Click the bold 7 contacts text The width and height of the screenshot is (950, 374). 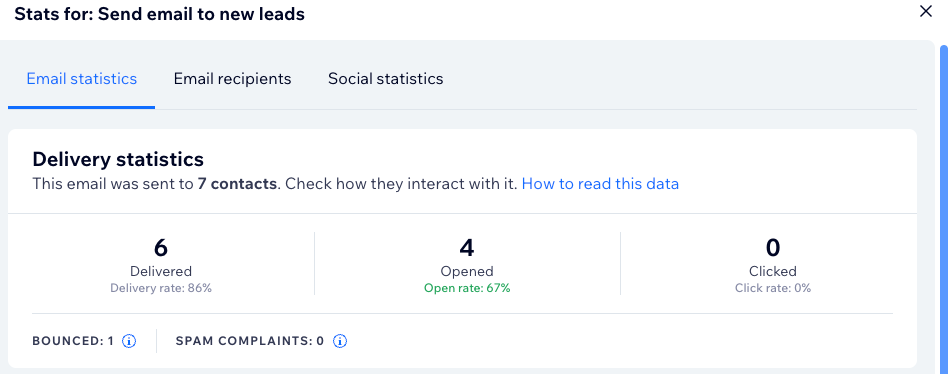point(237,184)
